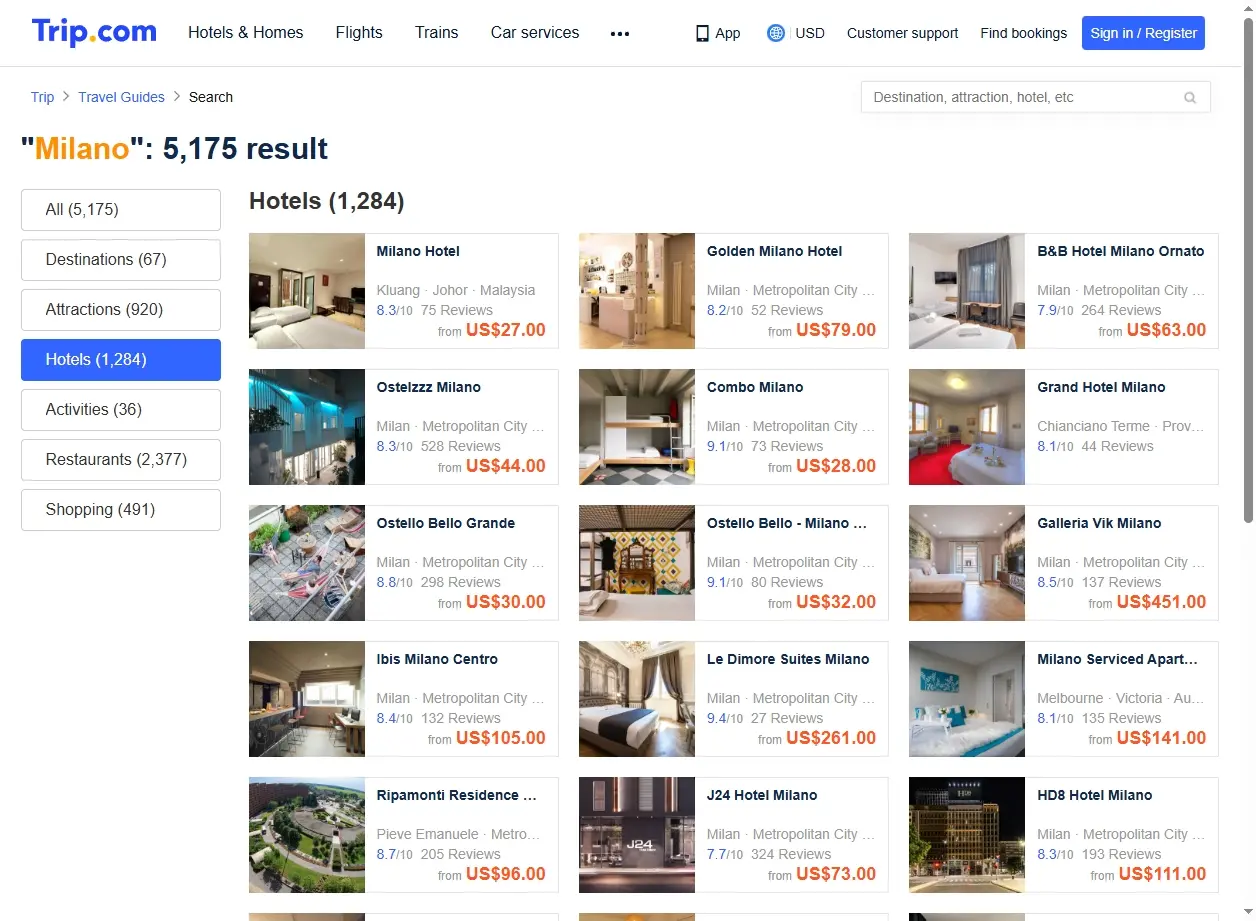Open Grand Hotel Milano thumbnail

pyautogui.click(x=967, y=427)
